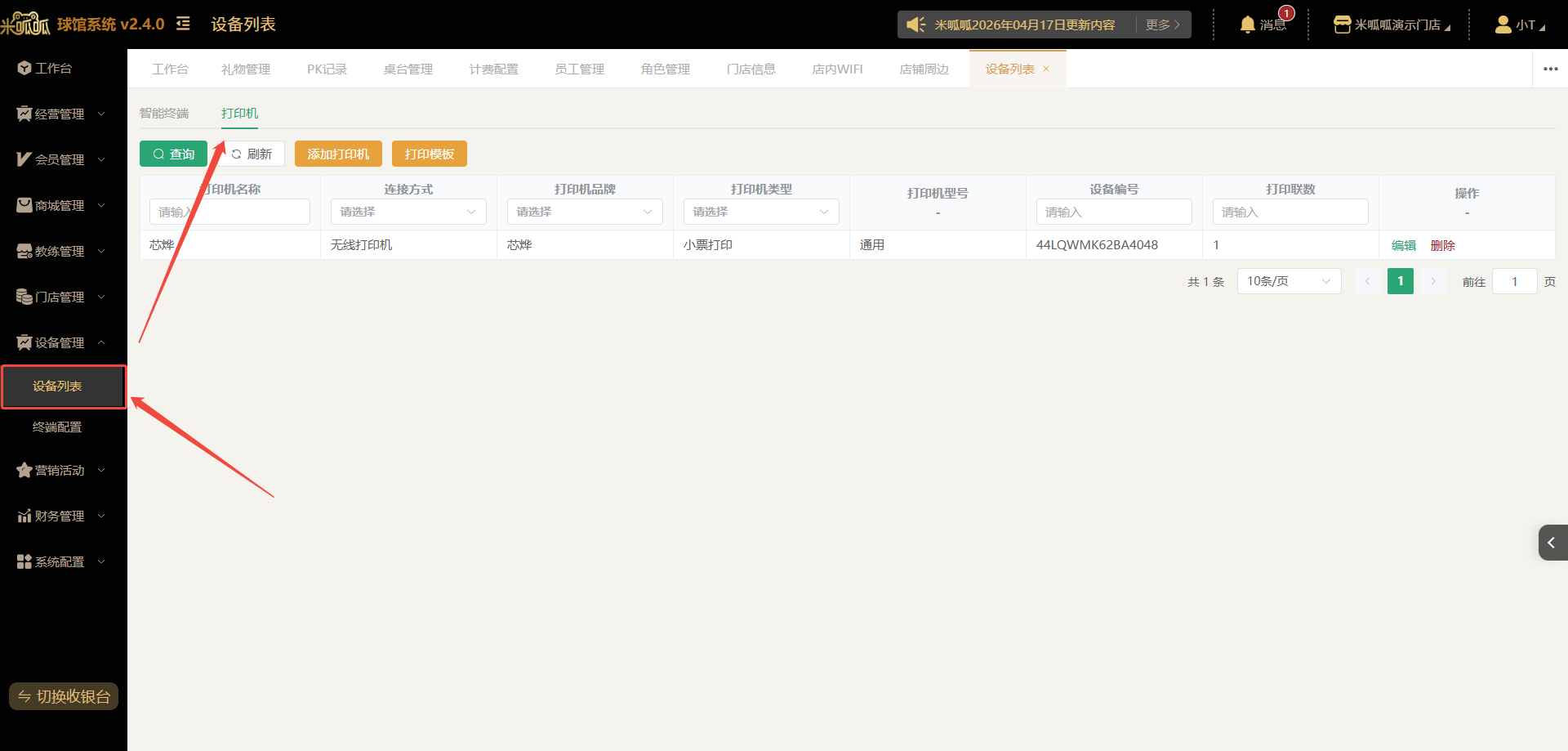Expand 商城管理 menu chevron
1568x751 pixels.
tap(101, 205)
